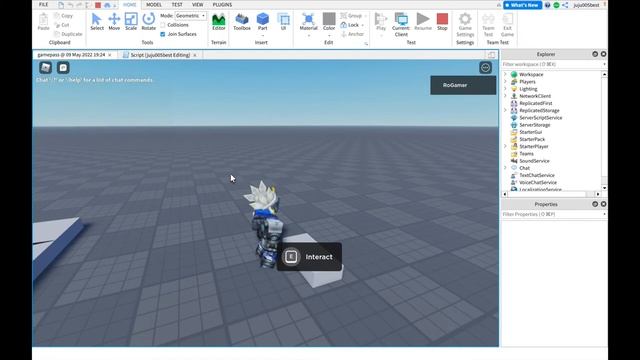
Task: Click the Play test button
Action: pyautogui.click(x=381, y=22)
